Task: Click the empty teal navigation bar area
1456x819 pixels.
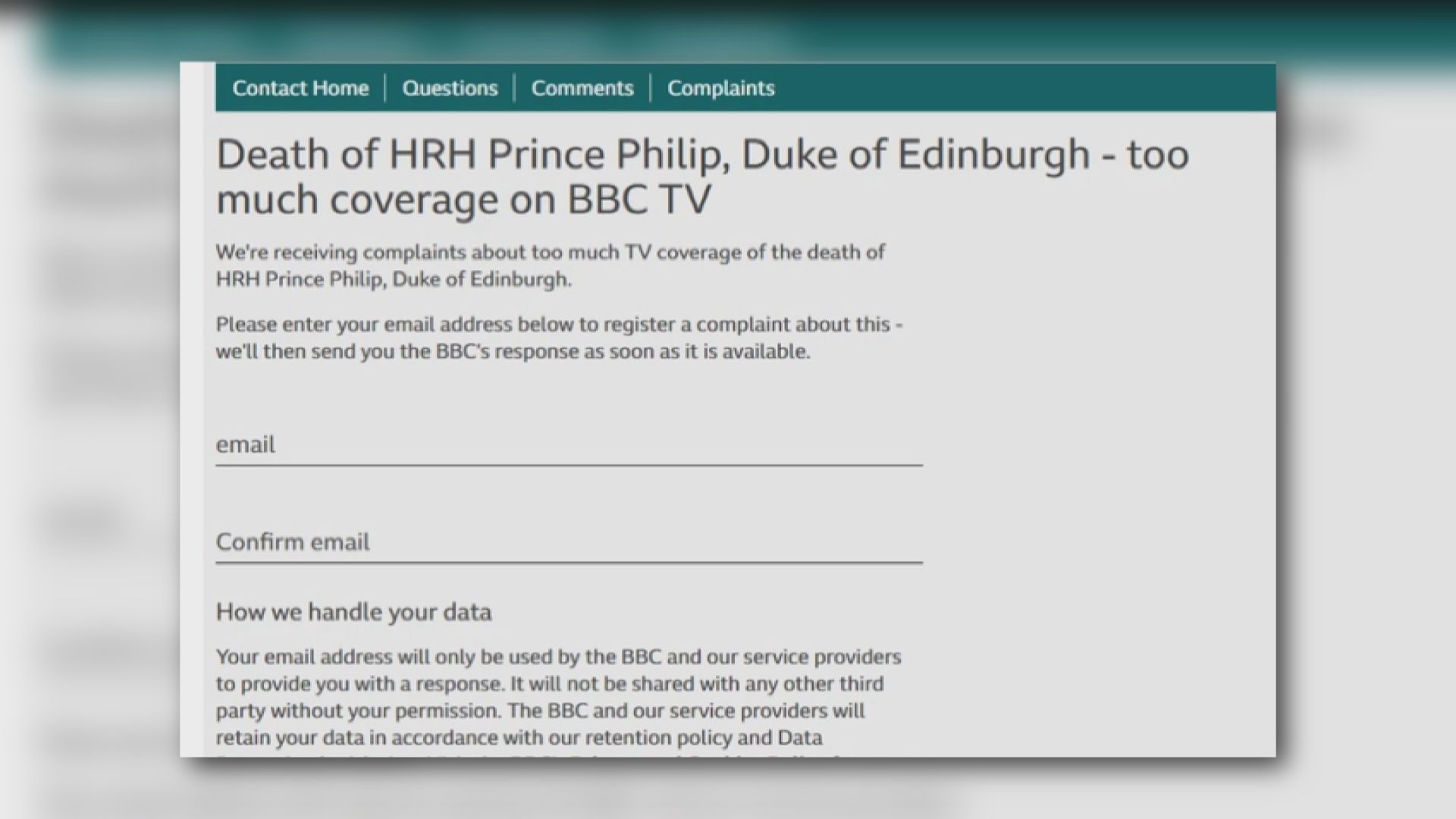Action: (1024, 88)
